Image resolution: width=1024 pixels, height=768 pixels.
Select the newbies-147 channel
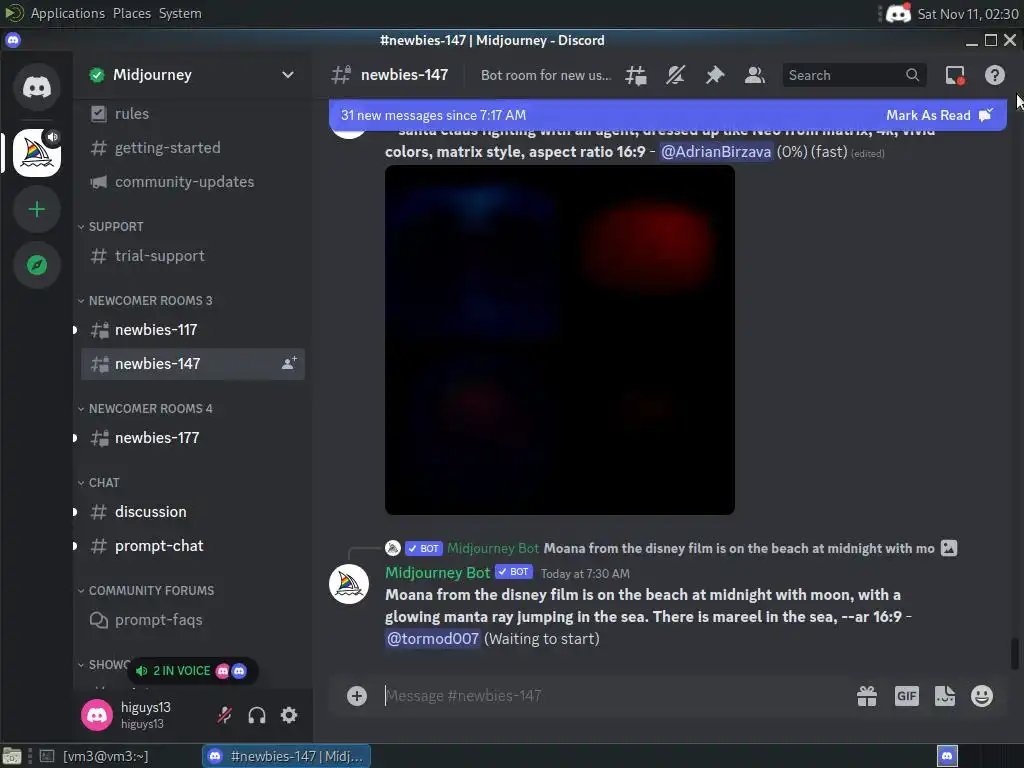click(x=193, y=364)
